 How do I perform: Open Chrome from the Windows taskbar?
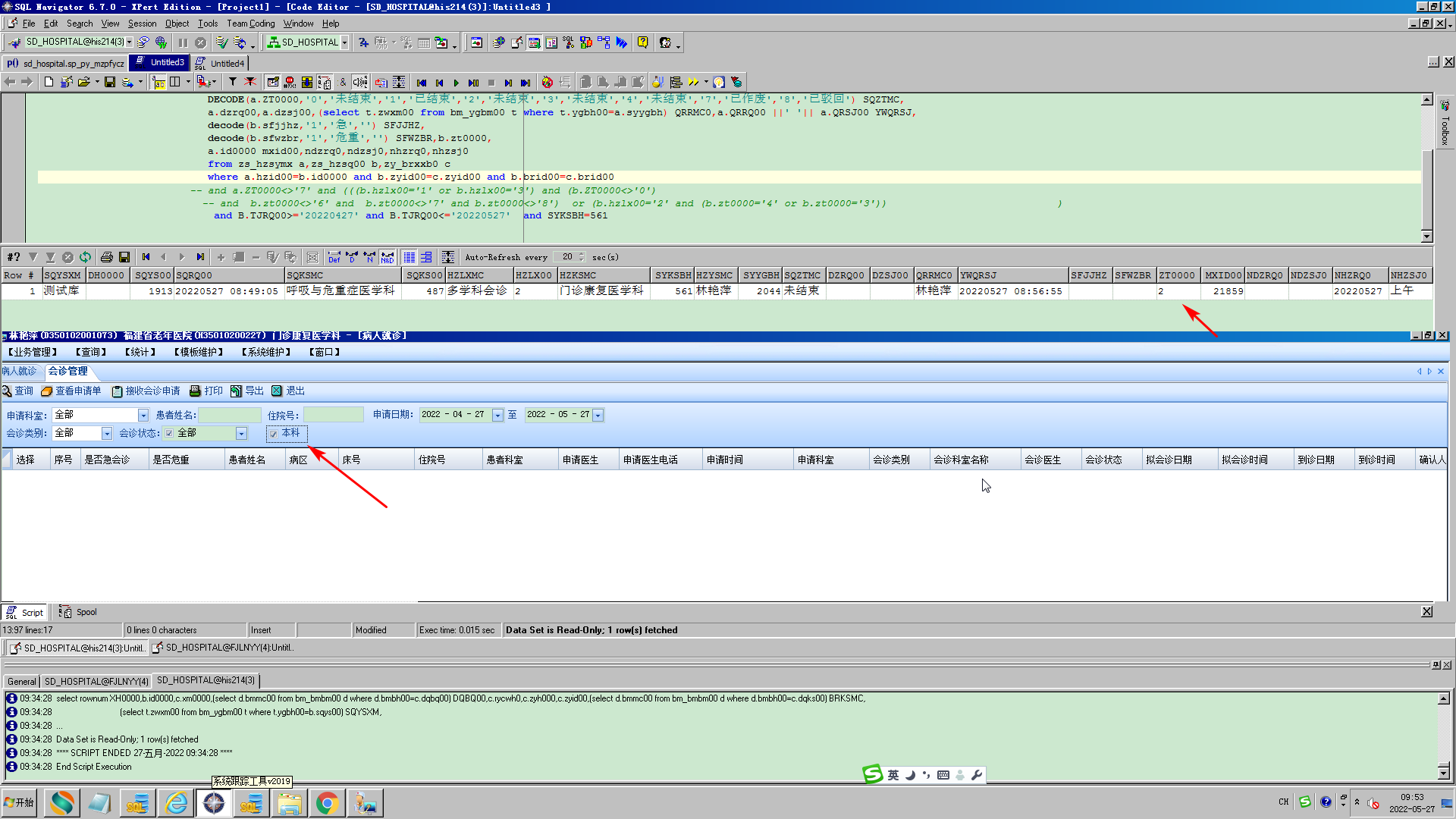327,803
